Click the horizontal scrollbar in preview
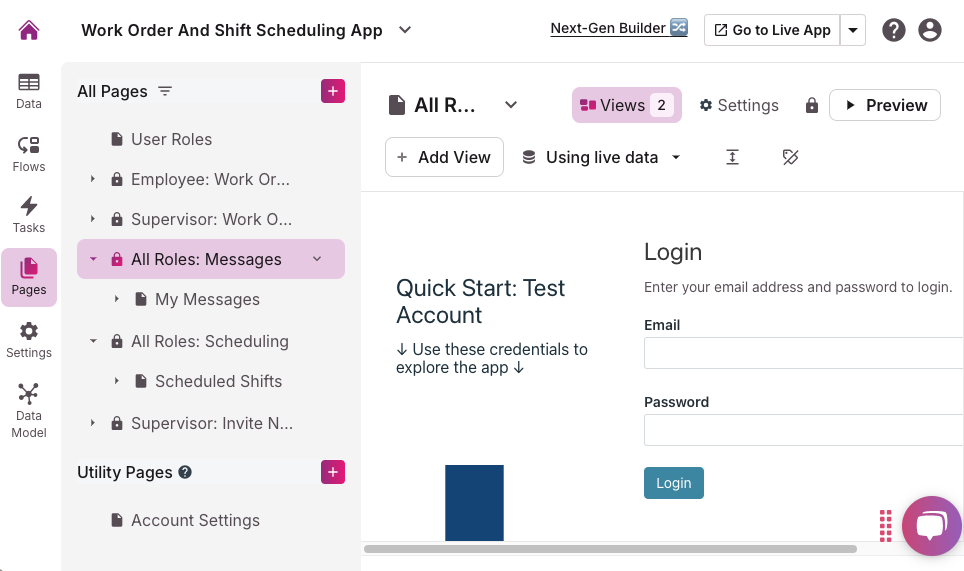The height and width of the screenshot is (571, 964). click(x=610, y=549)
